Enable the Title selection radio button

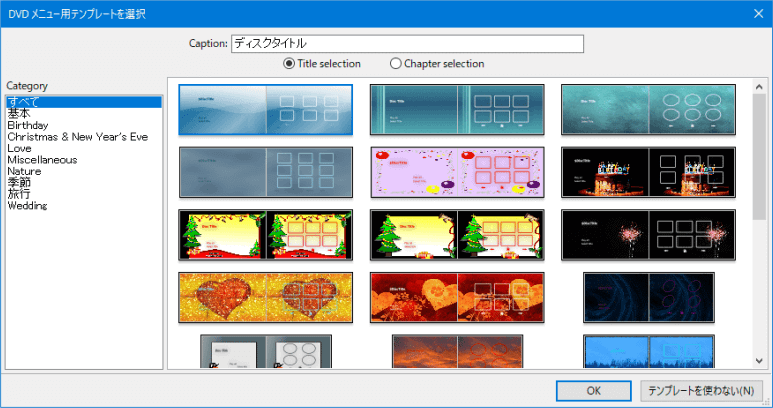tap(290, 64)
